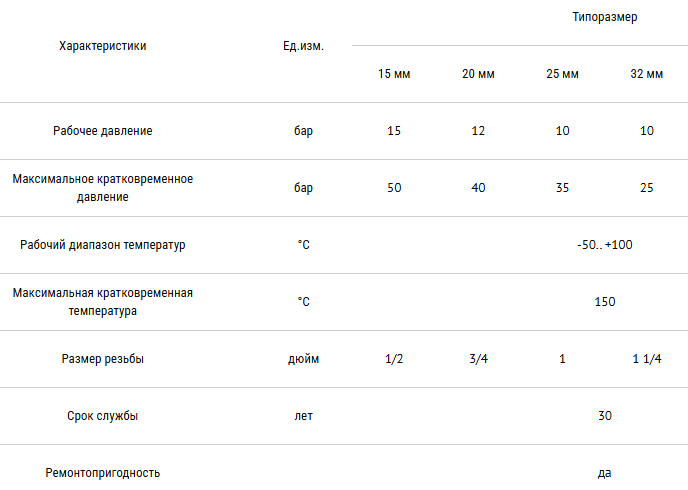Select the "20 мм" size column header
Image resolution: width=688 pixels, height=490 pixels.
coord(478,75)
